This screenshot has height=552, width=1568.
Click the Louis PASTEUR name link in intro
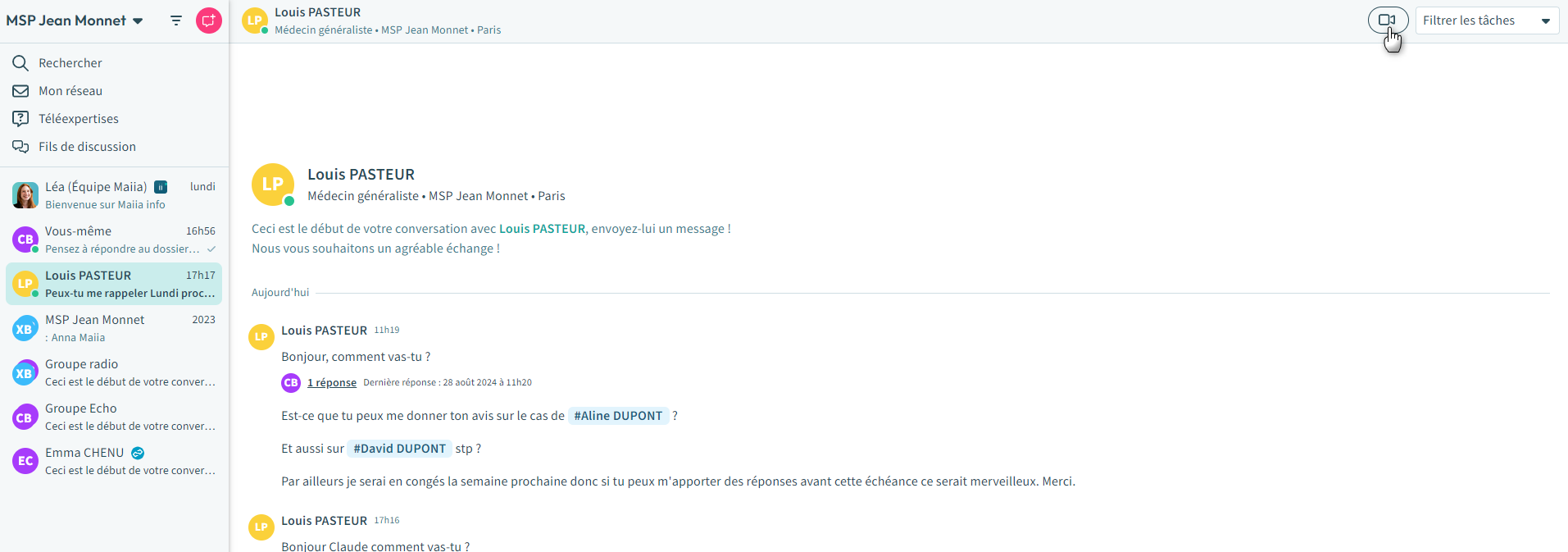click(x=542, y=229)
